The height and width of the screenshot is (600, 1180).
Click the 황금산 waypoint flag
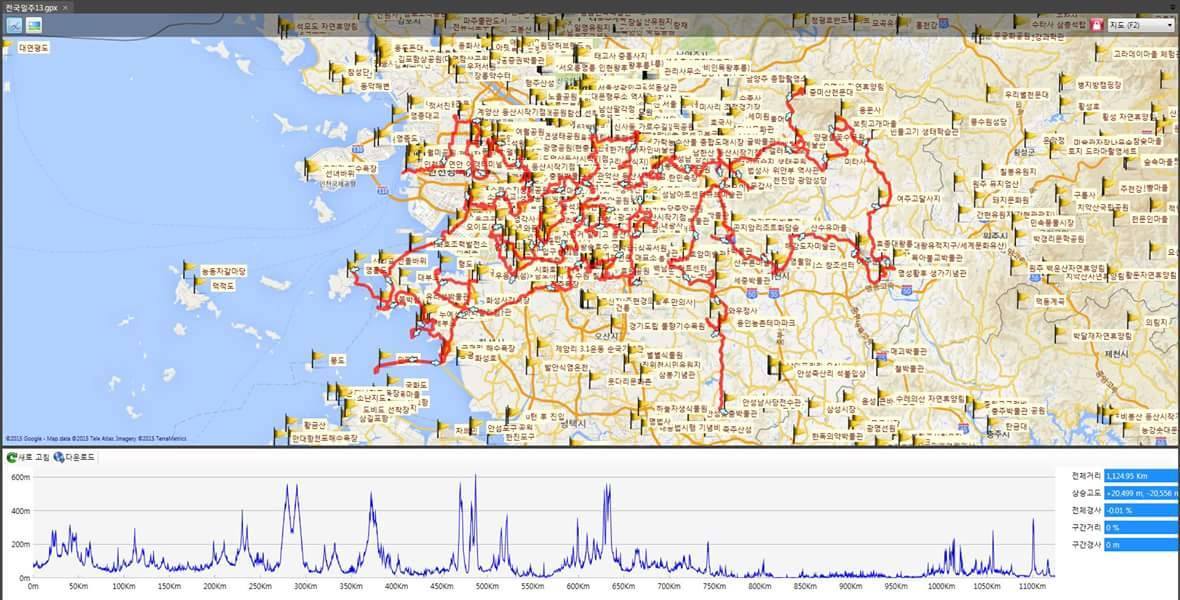coord(291,422)
